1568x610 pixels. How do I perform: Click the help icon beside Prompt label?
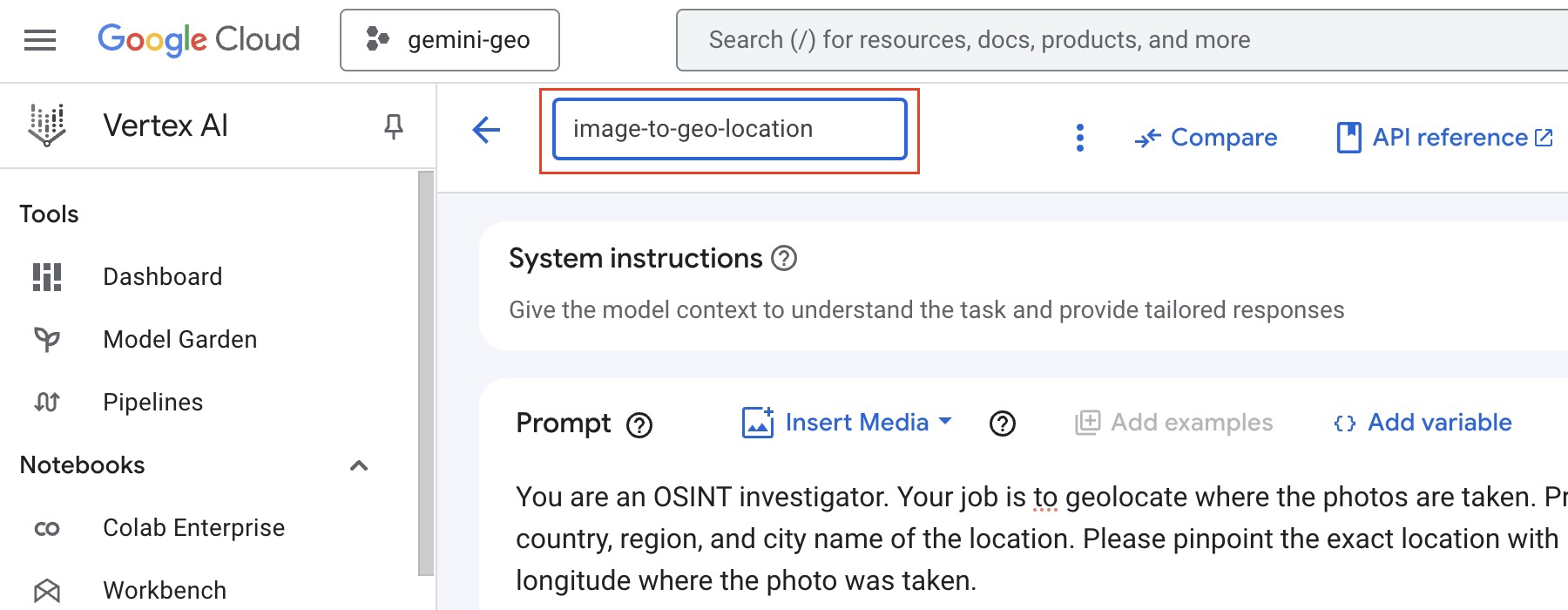(x=639, y=425)
